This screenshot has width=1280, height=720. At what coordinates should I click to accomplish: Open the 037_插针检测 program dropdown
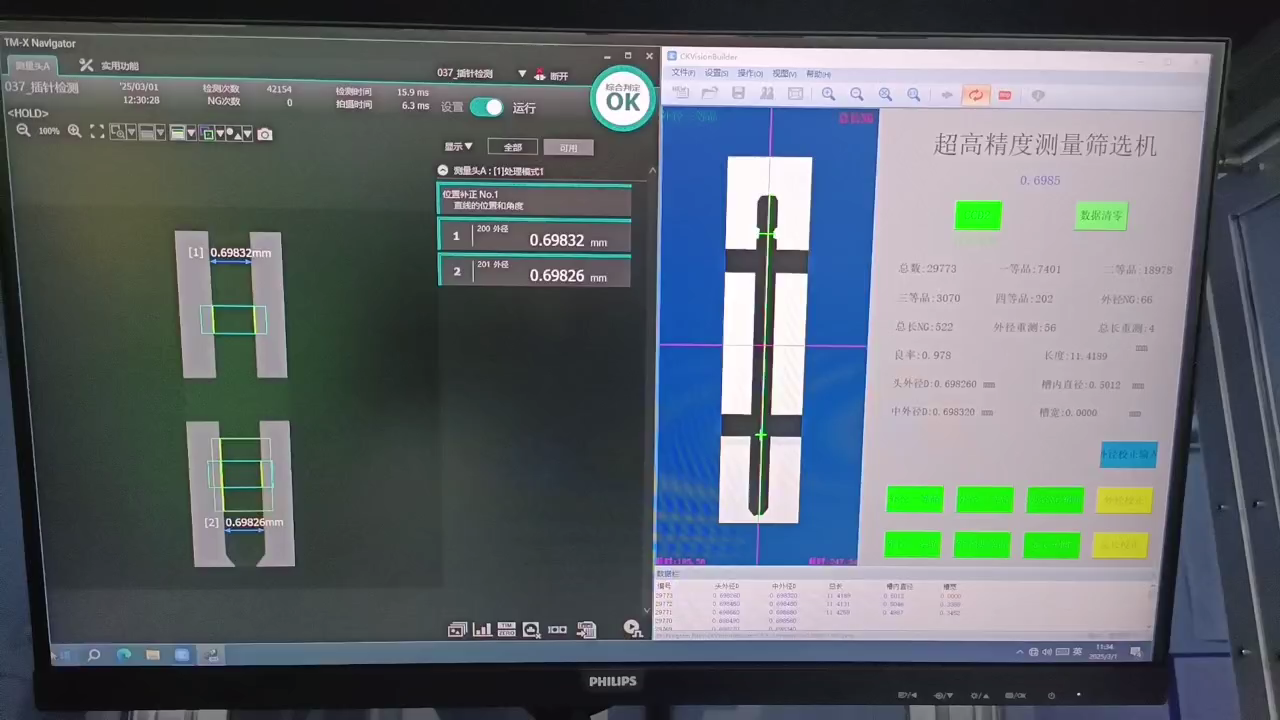[x=522, y=74]
